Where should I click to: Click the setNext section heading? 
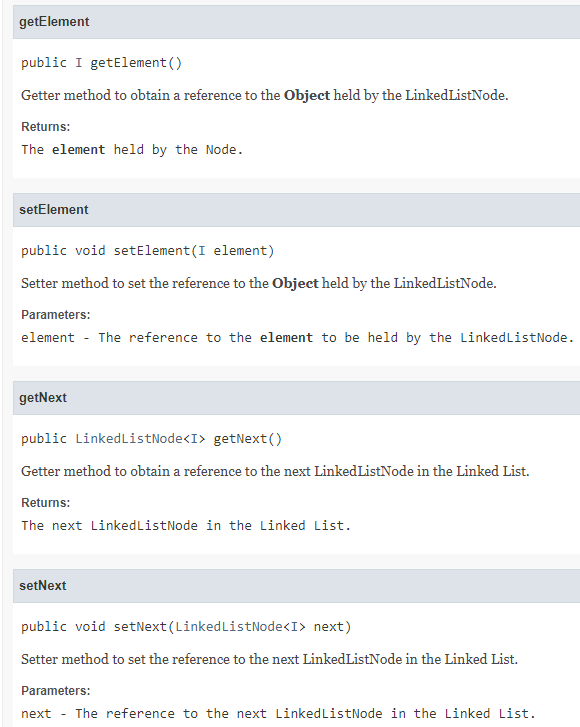click(43, 586)
